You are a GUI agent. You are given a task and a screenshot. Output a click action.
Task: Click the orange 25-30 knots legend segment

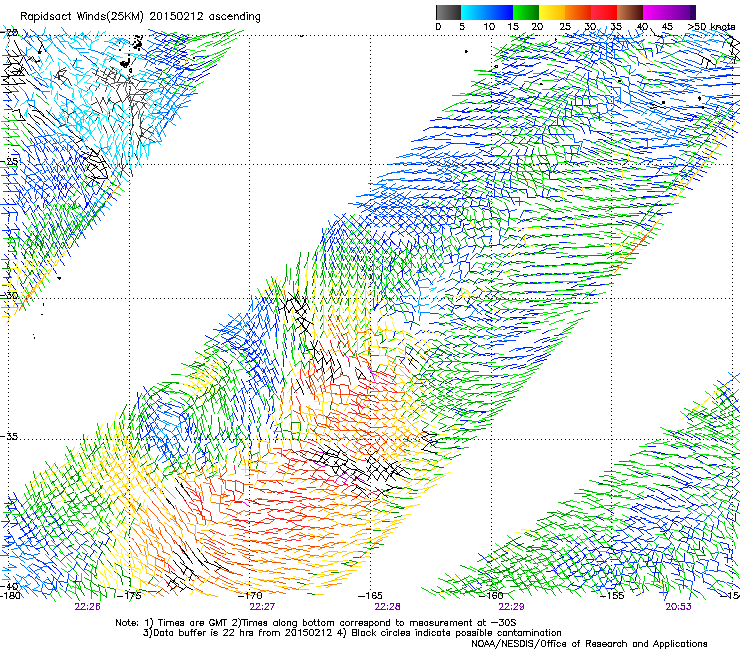coord(578,12)
